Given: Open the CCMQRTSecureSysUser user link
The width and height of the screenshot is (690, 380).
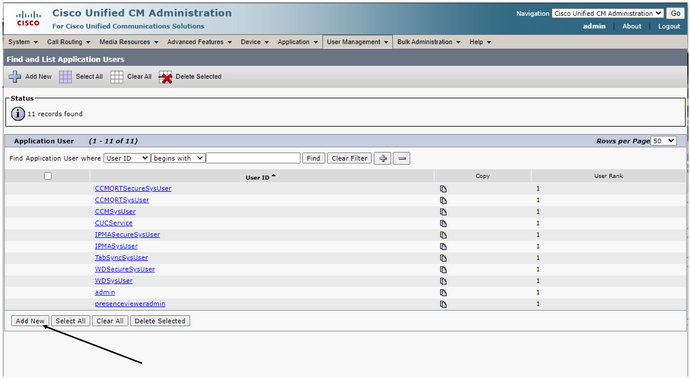Looking at the screenshot, I should (133, 189).
